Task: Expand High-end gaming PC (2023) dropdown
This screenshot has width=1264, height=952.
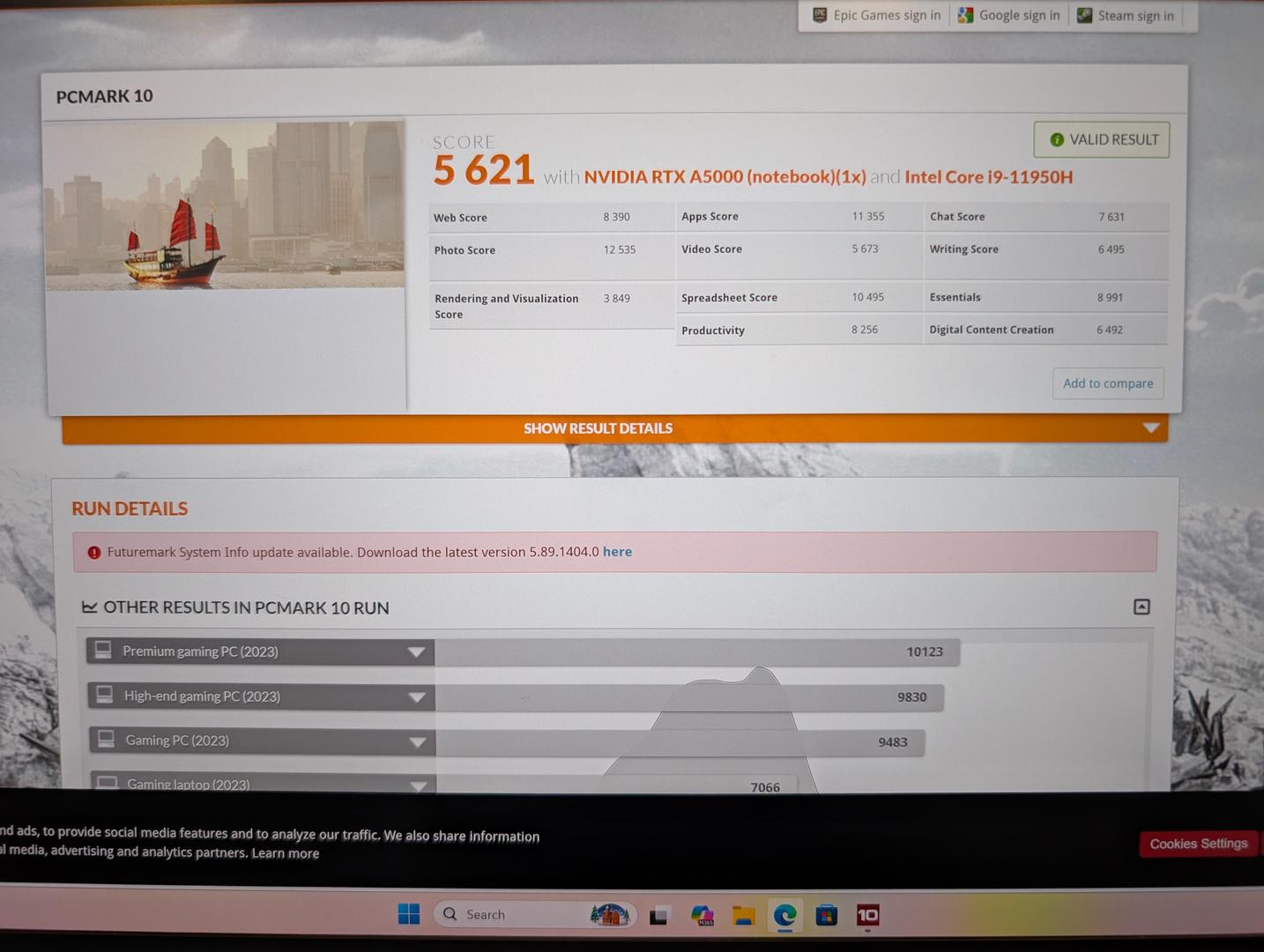Action: 417,697
